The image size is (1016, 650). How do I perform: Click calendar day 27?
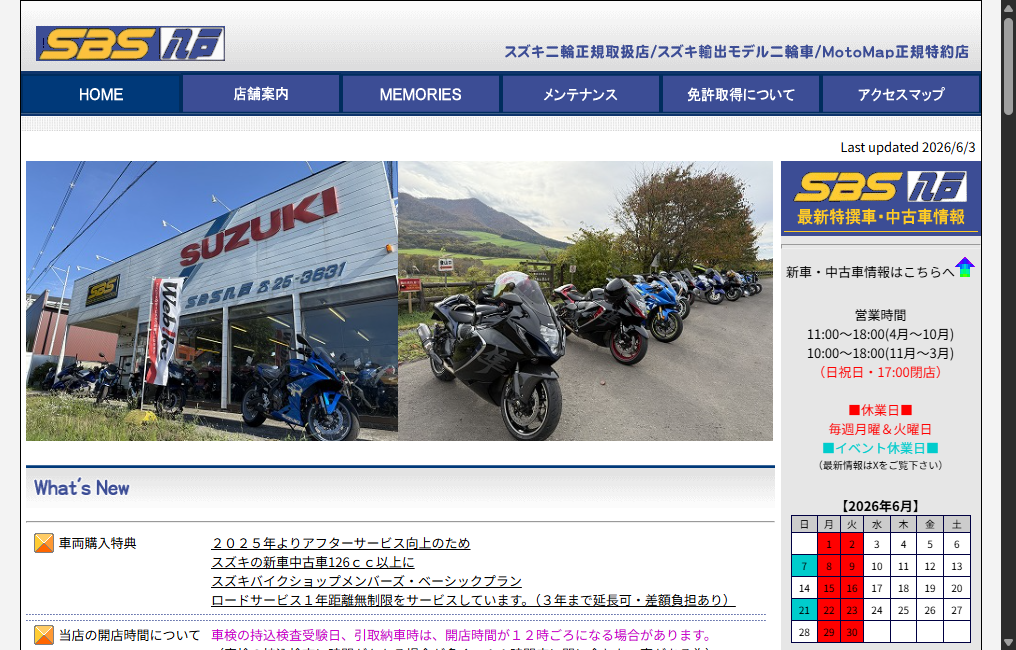[956, 610]
